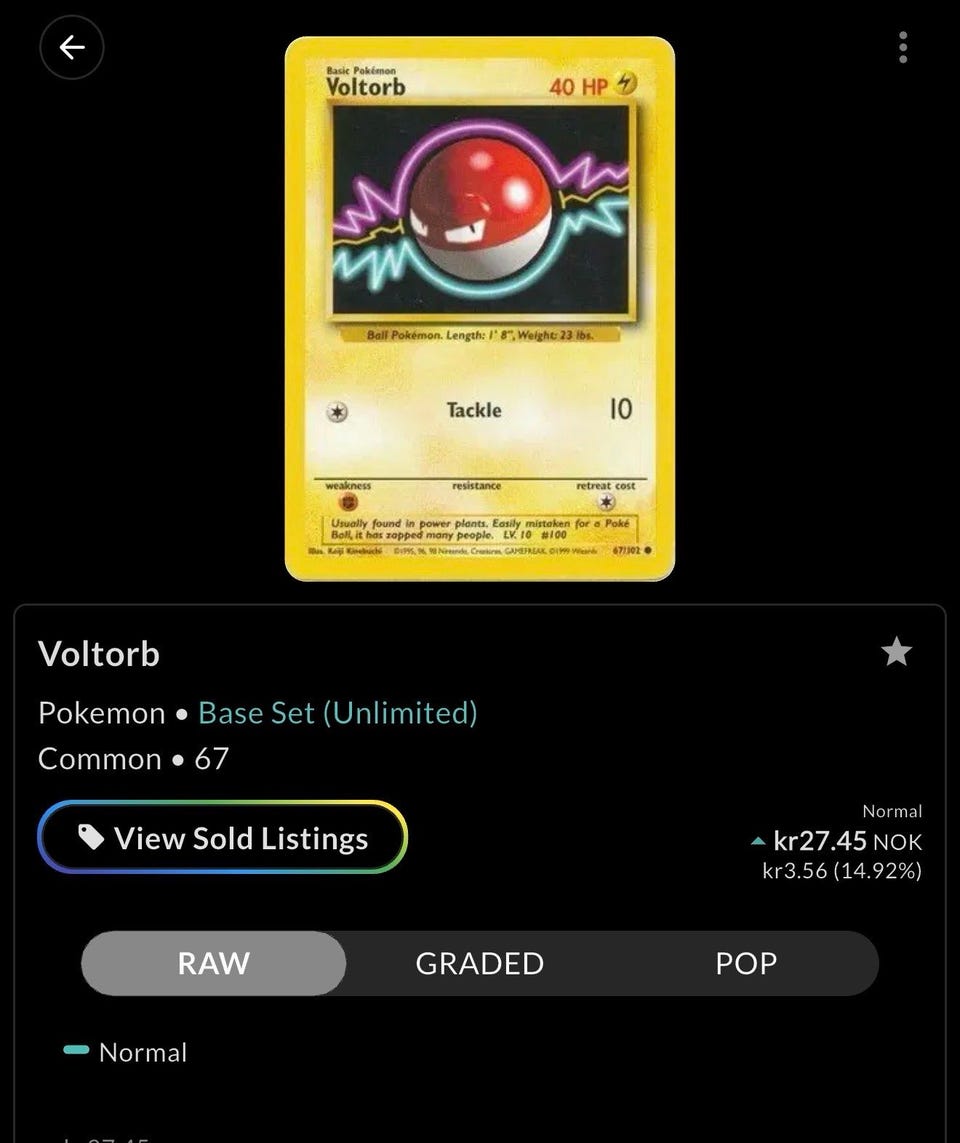Open the three-dot overflow menu
The image size is (960, 1143).
click(x=903, y=47)
